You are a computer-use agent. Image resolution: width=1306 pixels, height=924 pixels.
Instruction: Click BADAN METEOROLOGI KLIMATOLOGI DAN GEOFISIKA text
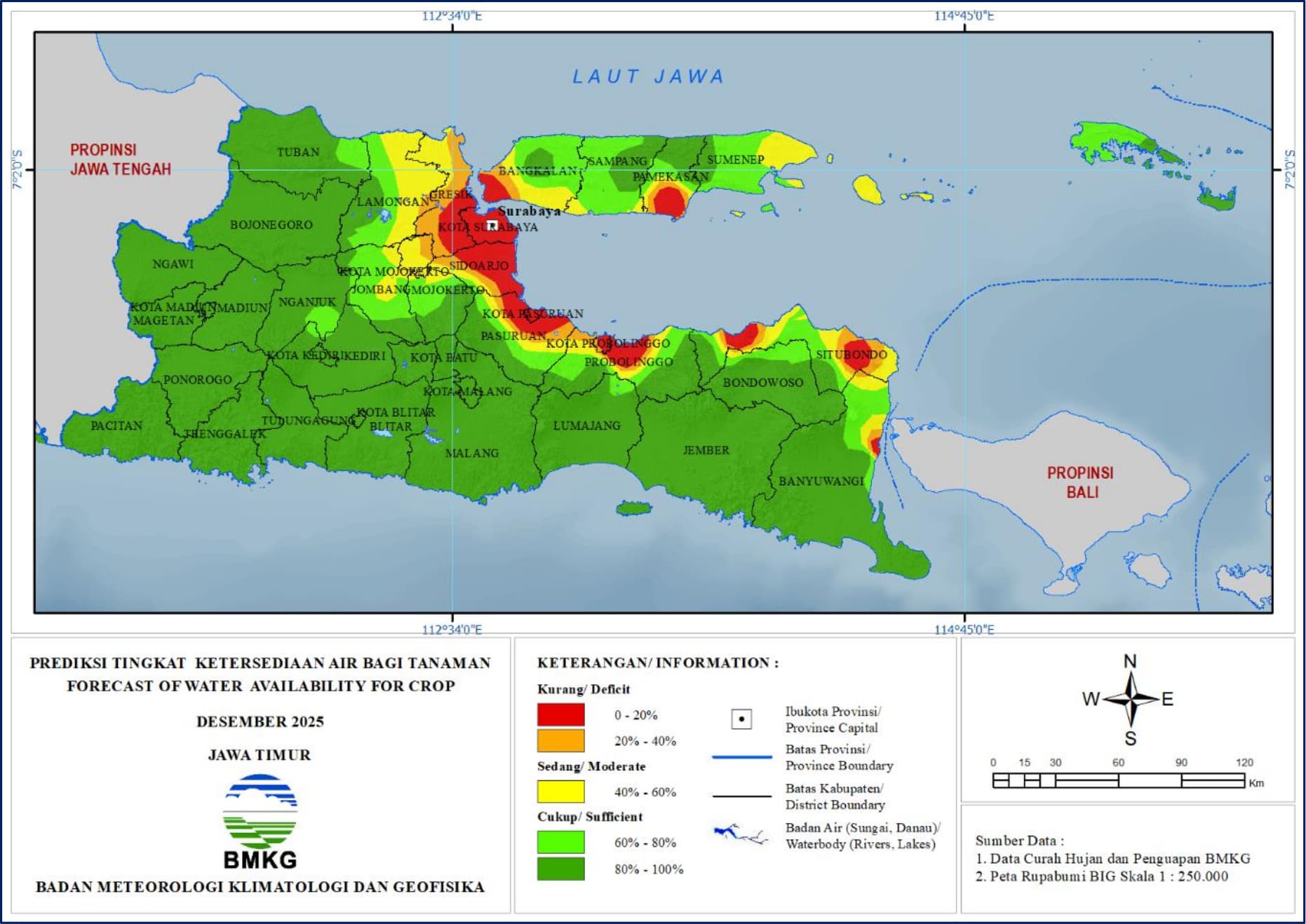[x=260, y=888]
